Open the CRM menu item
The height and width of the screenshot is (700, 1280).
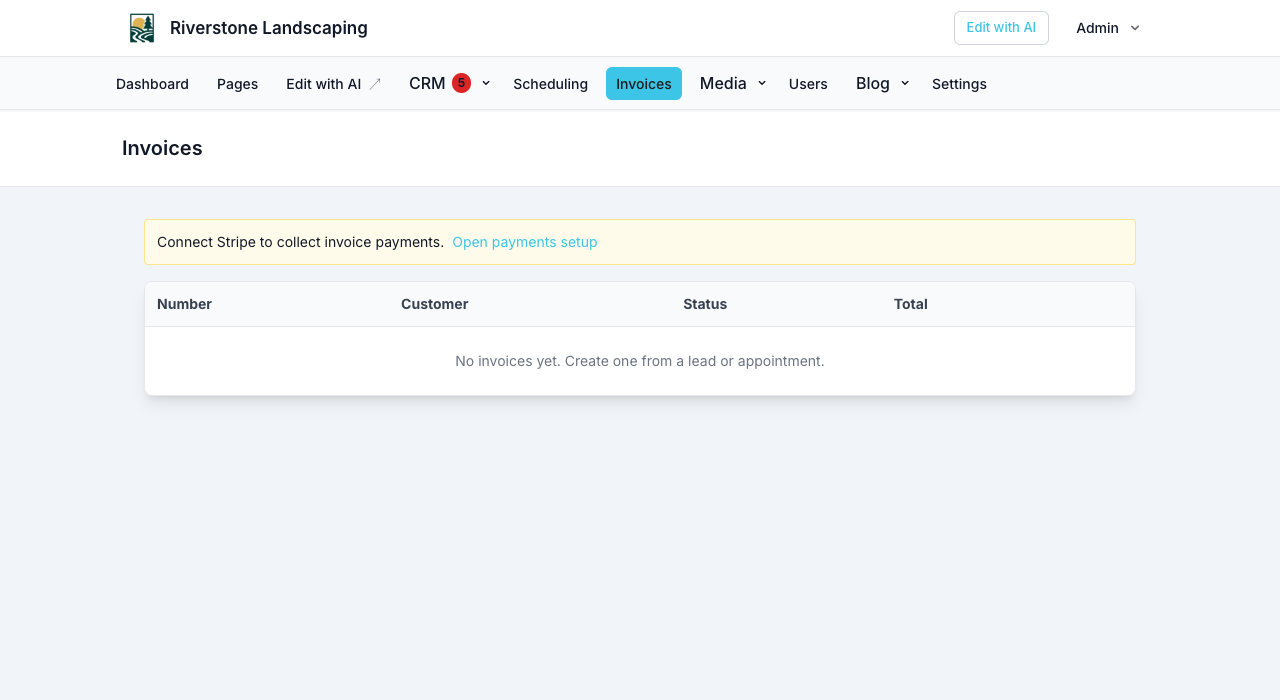(x=427, y=83)
